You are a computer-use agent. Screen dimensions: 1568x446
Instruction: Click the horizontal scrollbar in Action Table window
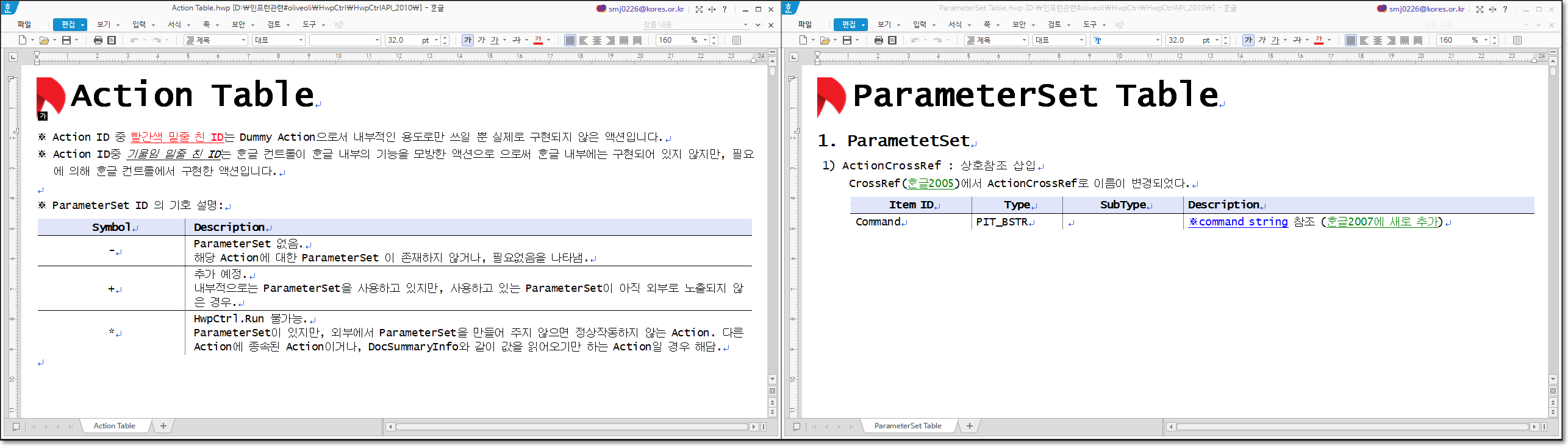[572, 427]
